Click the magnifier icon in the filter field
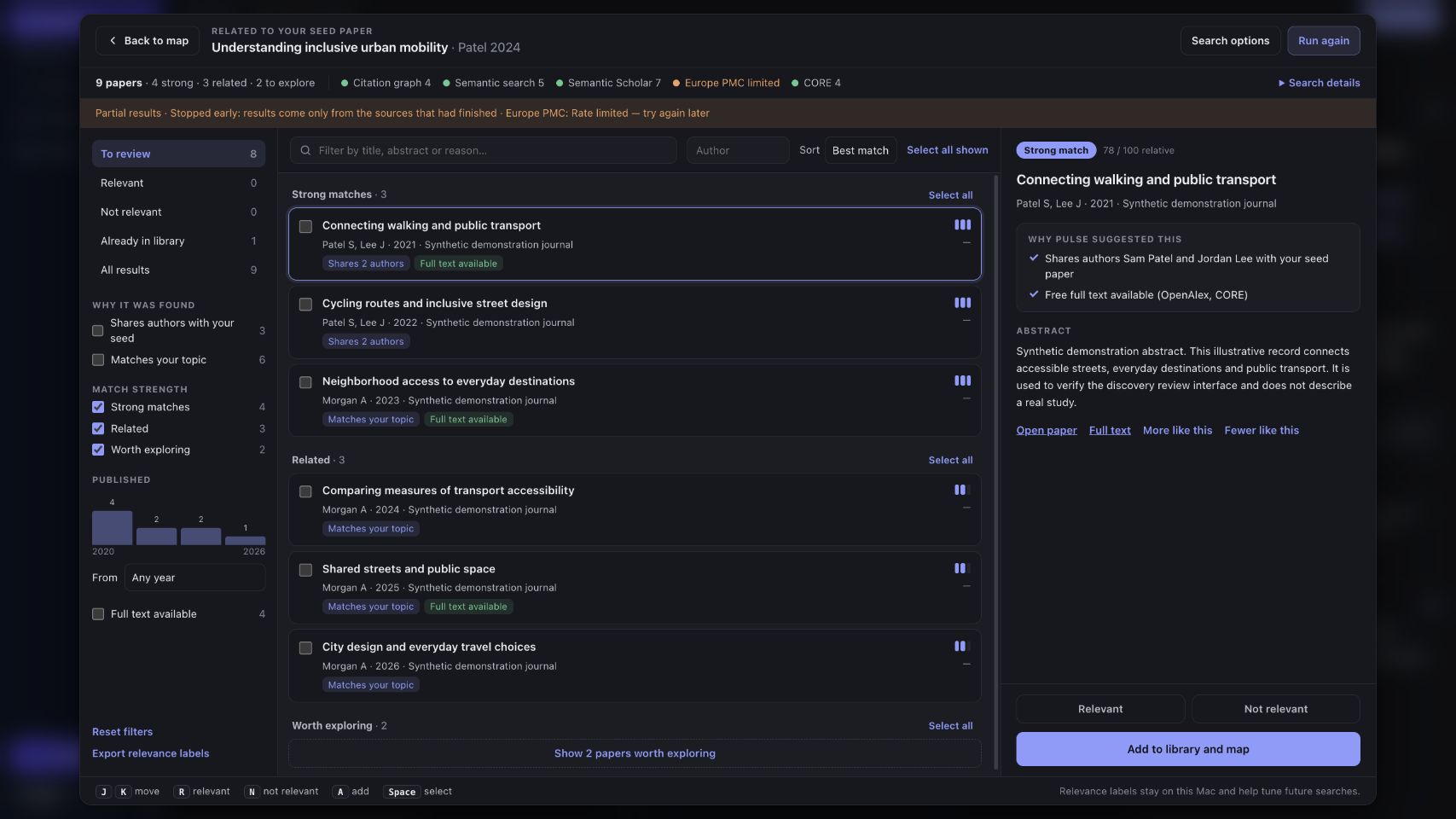 [x=305, y=151]
